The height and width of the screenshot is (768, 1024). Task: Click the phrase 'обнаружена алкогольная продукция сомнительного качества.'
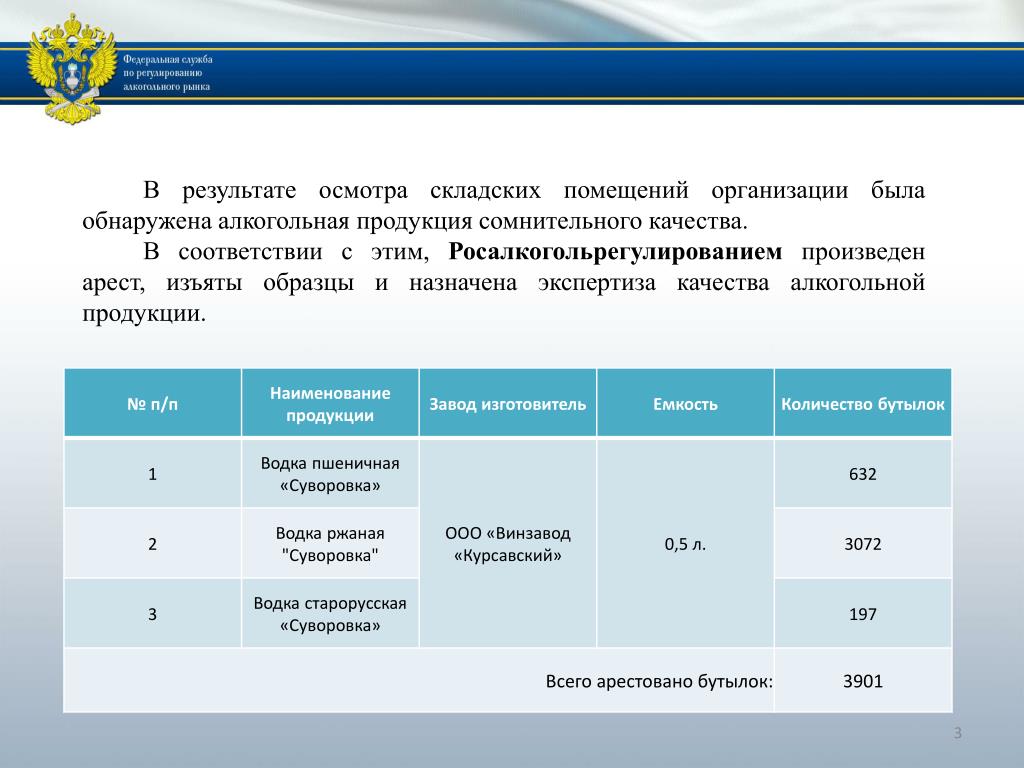[415, 221]
